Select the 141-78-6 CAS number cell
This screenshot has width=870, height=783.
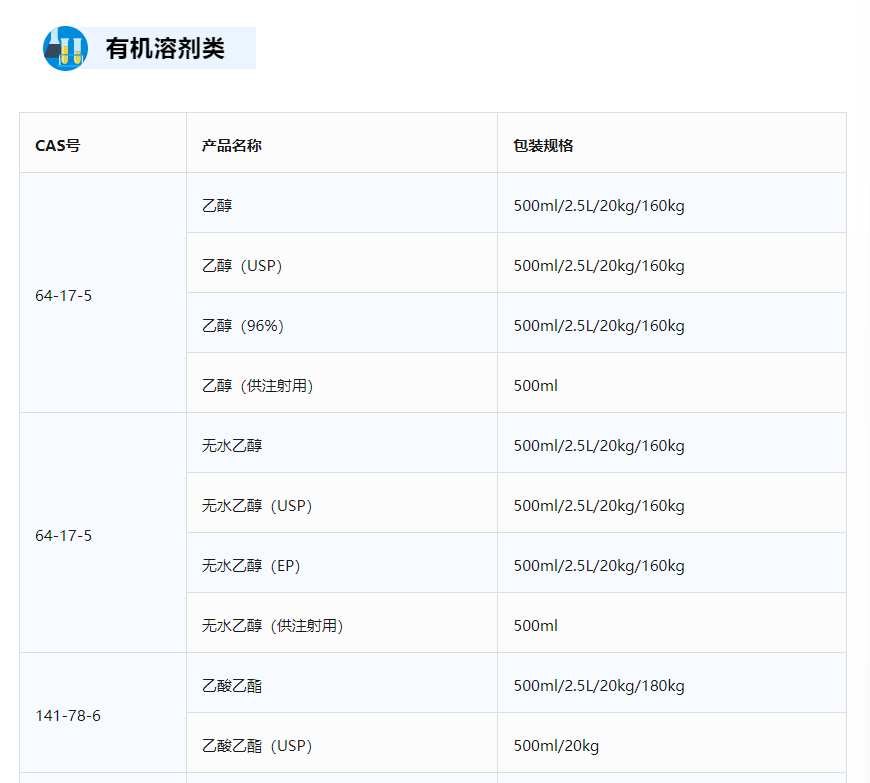68,716
